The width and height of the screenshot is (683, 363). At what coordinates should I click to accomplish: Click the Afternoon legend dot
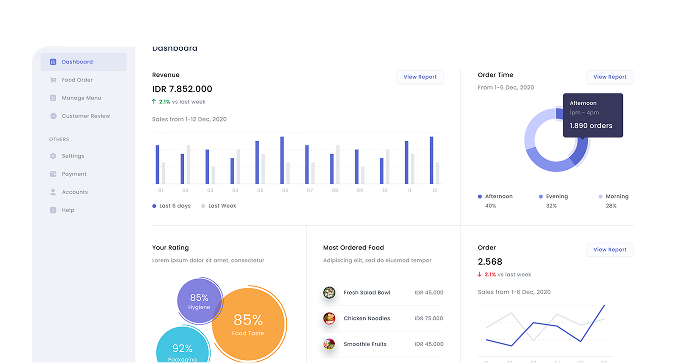480,197
